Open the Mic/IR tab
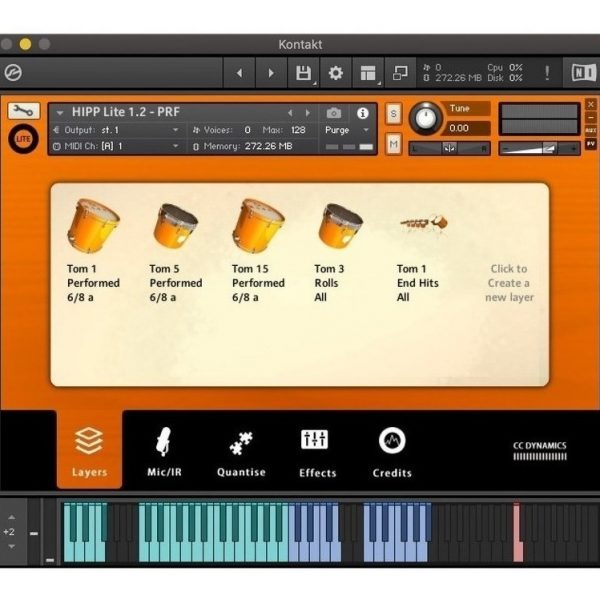The height and width of the screenshot is (600, 600). [x=164, y=452]
